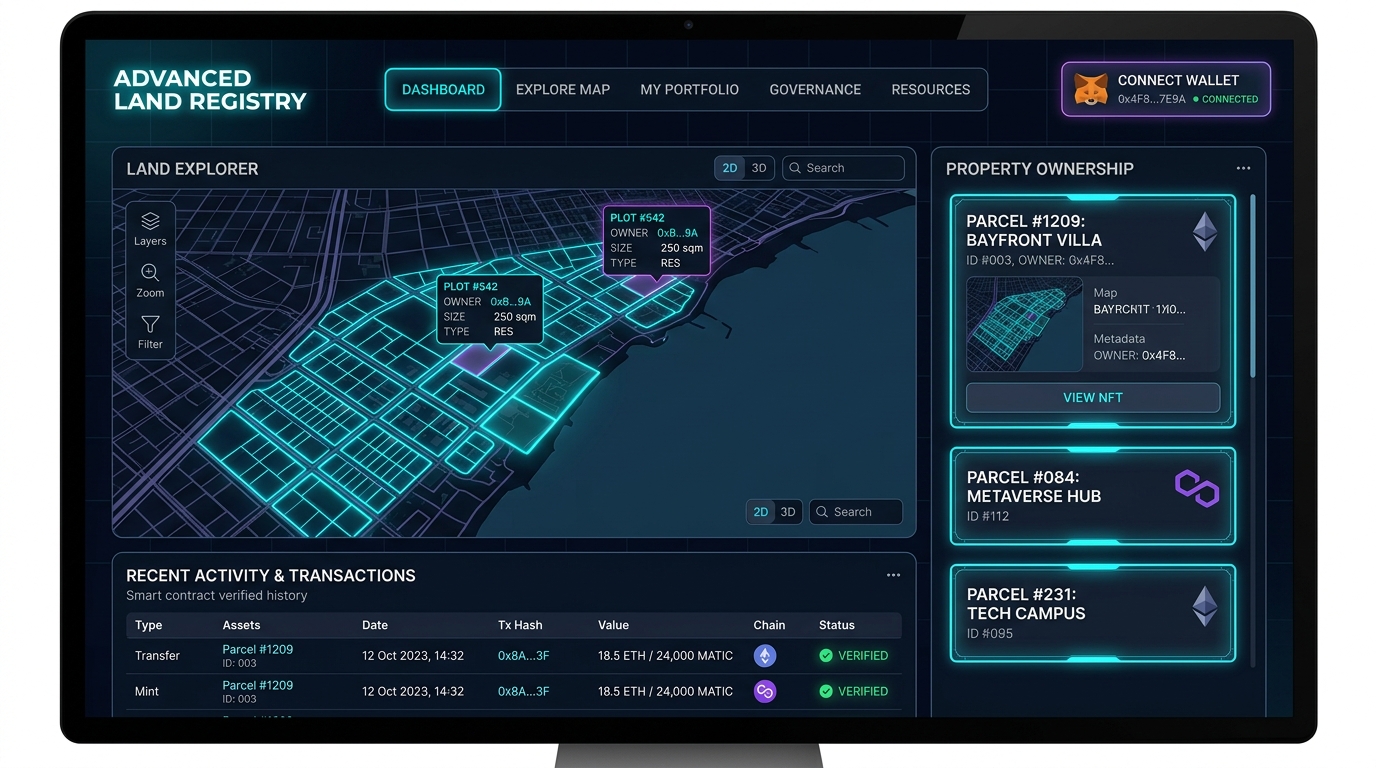Click wallet address 0x4F8...7E9A text

1151,99
